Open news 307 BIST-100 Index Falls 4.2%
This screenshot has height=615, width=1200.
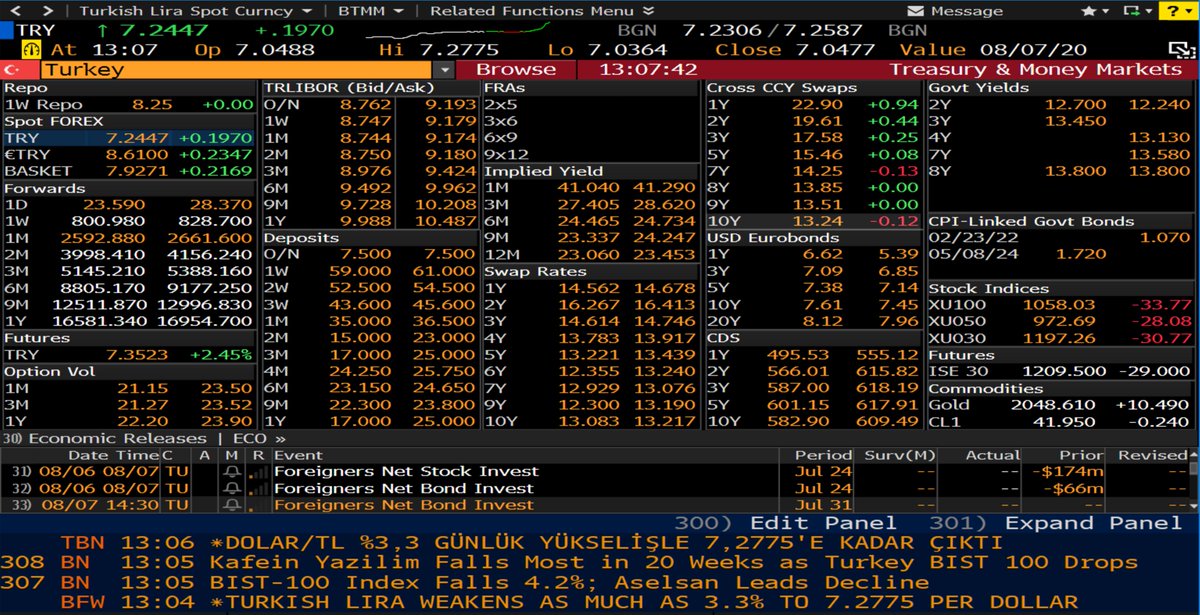coord(465,582)
